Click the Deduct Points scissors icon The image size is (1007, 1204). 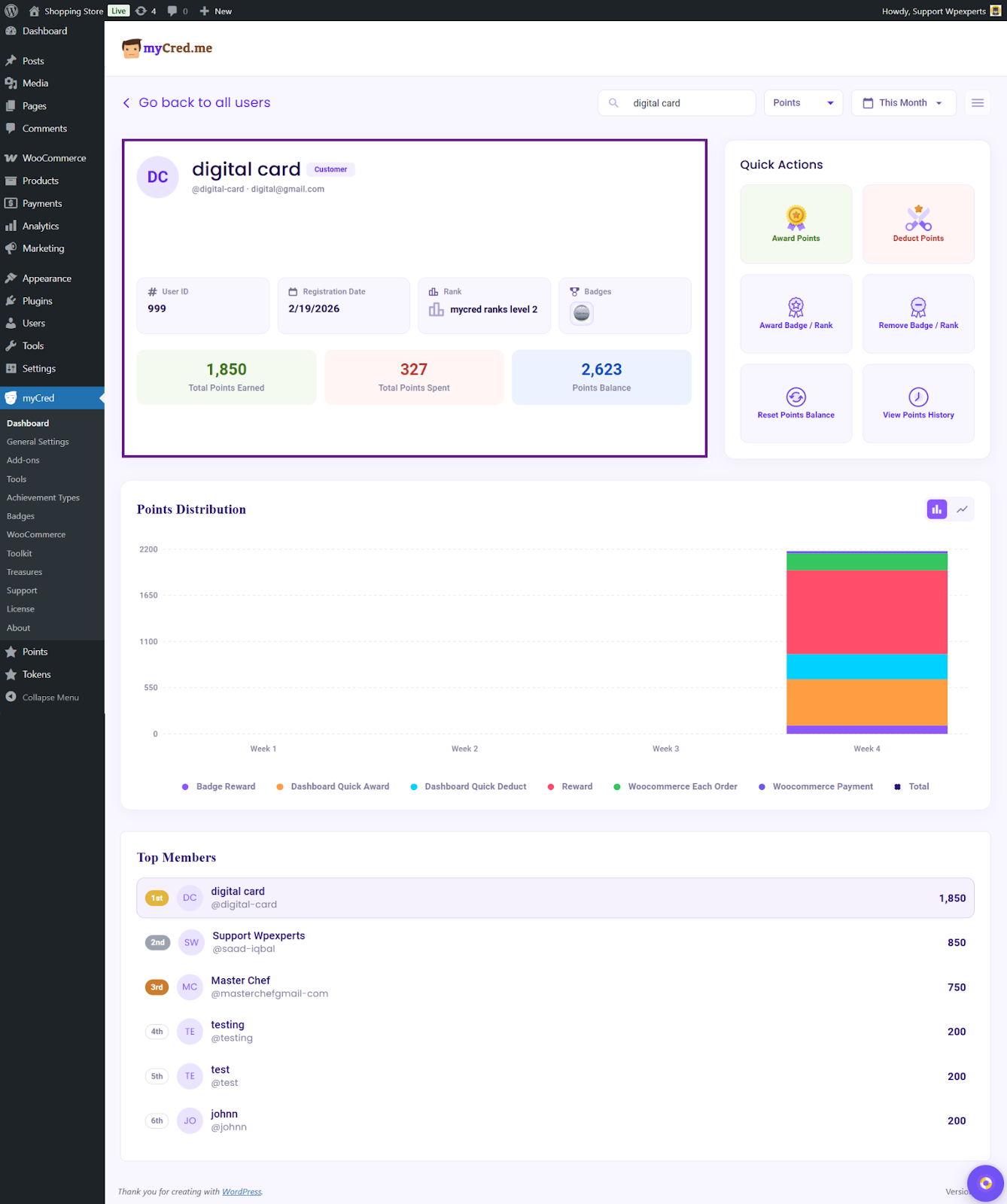point(918,217)
